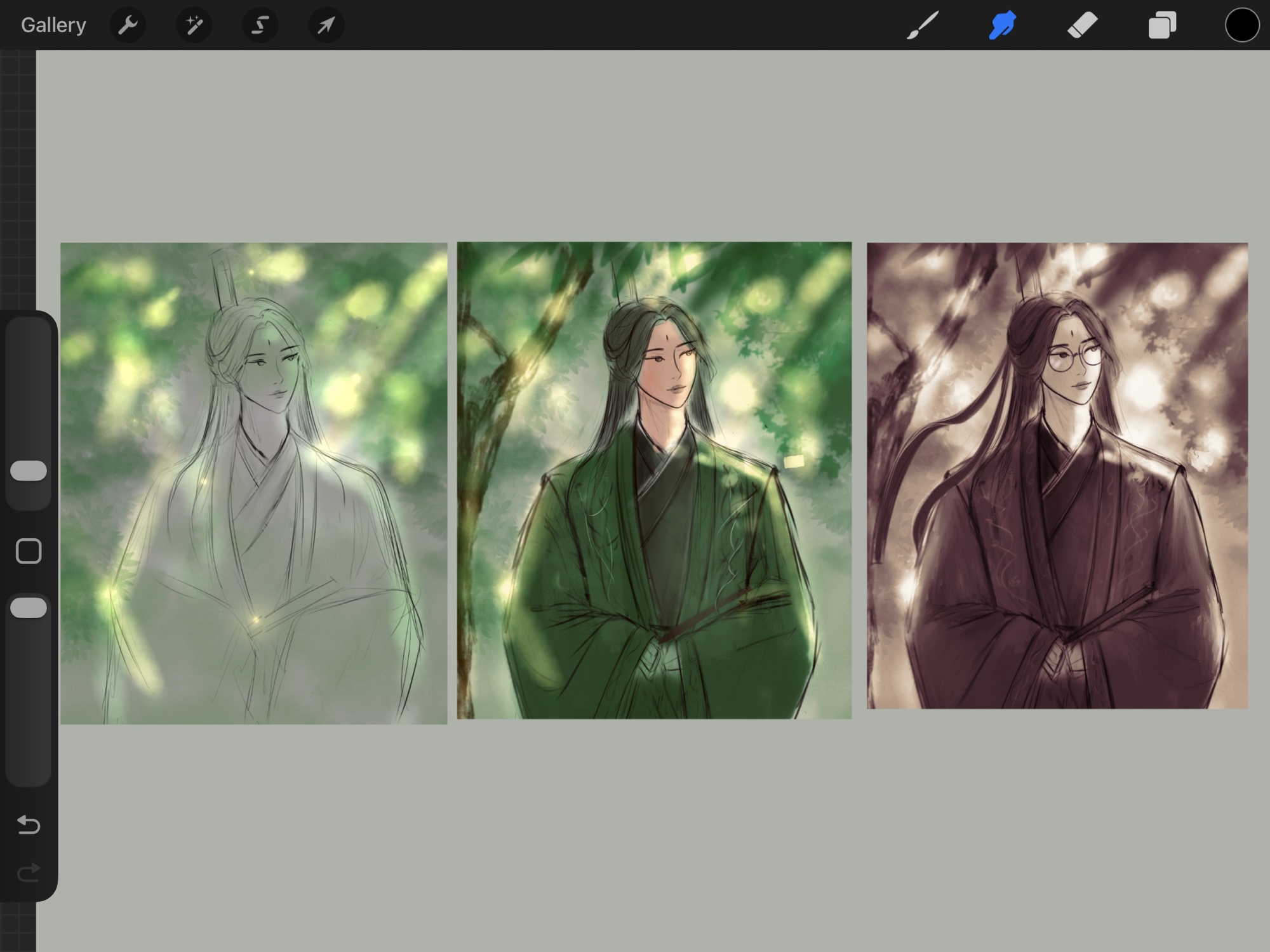
Task: Click the brush size slider handle
Action: pos(29,471)
